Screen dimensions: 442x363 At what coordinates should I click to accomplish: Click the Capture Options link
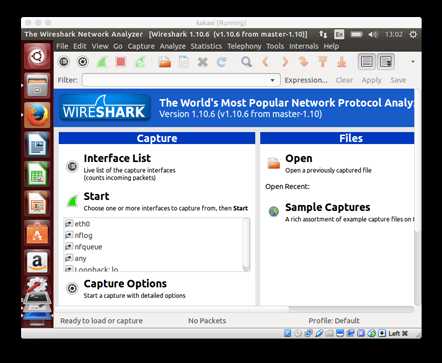click(125, 284)
